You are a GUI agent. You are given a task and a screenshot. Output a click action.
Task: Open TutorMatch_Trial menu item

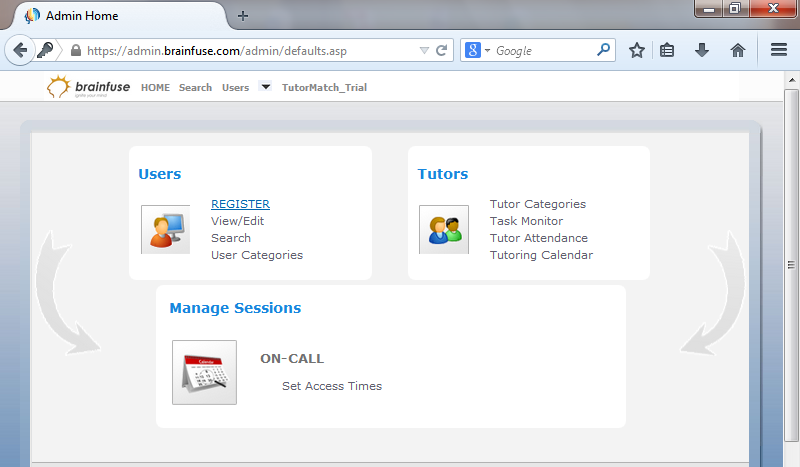pyautogui.click(x=324, y=87)
